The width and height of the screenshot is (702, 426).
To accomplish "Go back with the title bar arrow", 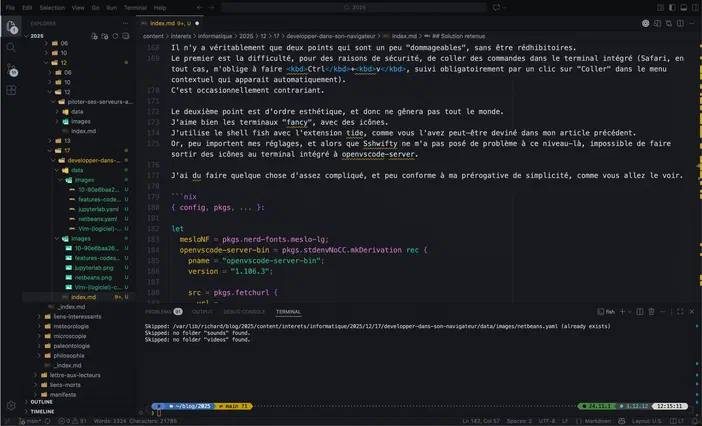I will 200,7.
